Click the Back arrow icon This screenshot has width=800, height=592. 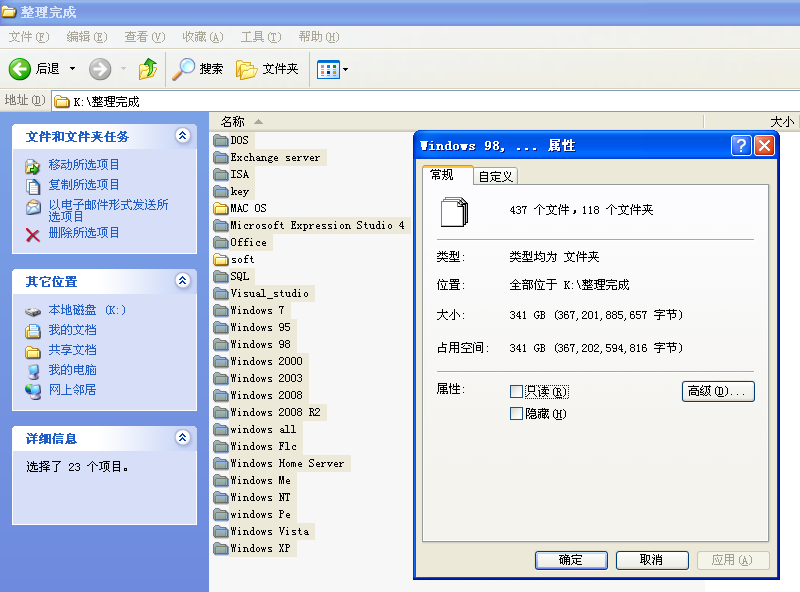[20, 69]
